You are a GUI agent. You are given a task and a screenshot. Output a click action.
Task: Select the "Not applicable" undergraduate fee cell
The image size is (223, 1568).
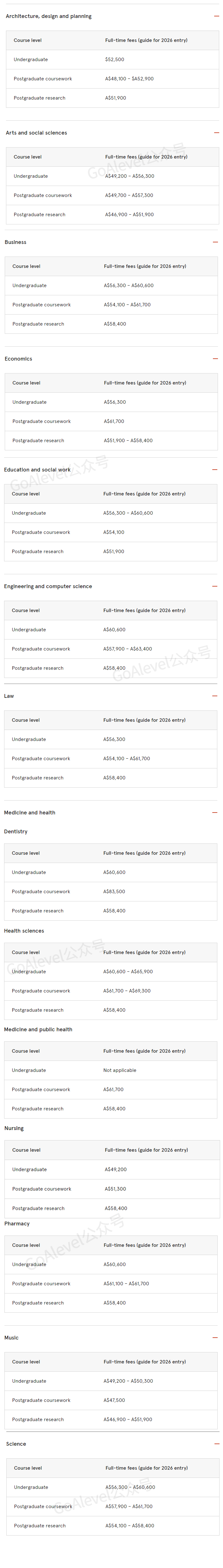tap(120, 1070)
